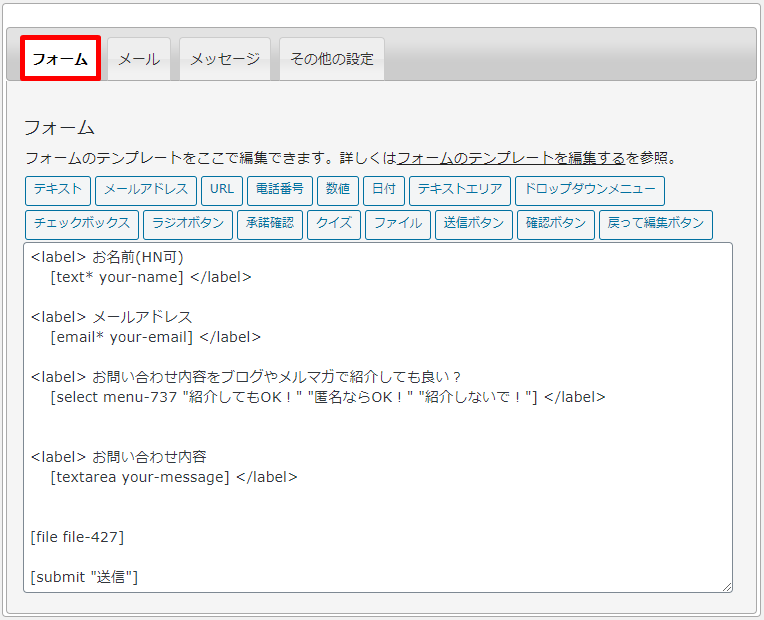This screenshot has width=764, height=620.
Task: Switch to the フォーム tab
Action: pyautogui.click(x=60, y=59)
